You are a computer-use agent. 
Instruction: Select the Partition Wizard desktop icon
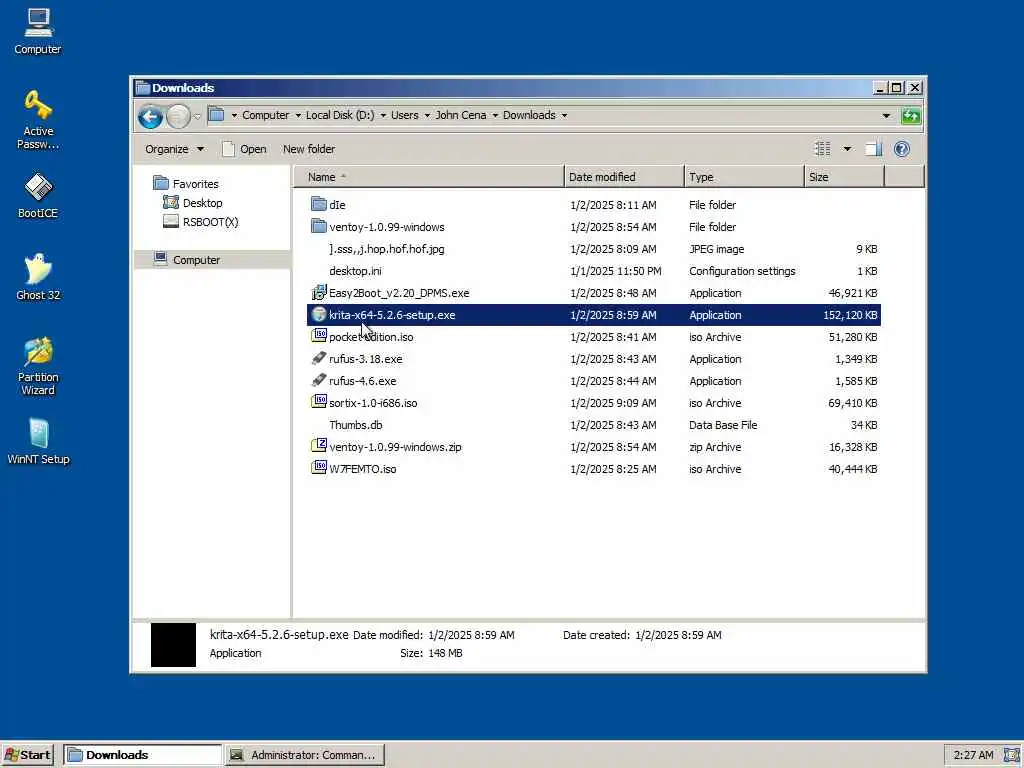38,366
